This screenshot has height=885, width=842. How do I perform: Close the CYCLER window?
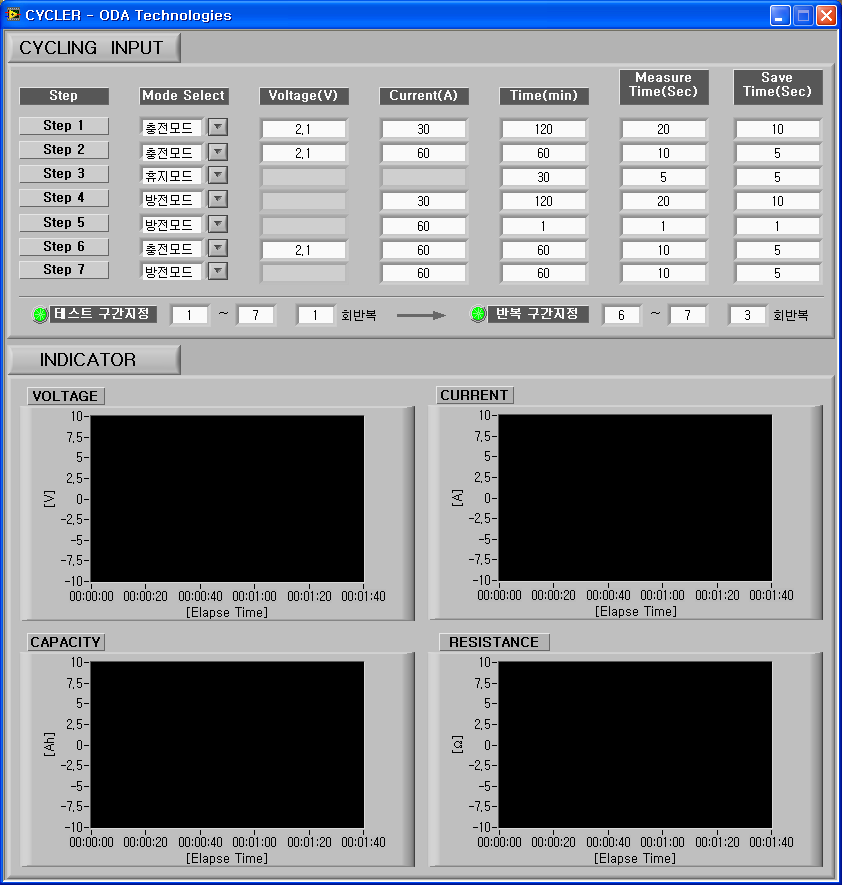(826, 15)
